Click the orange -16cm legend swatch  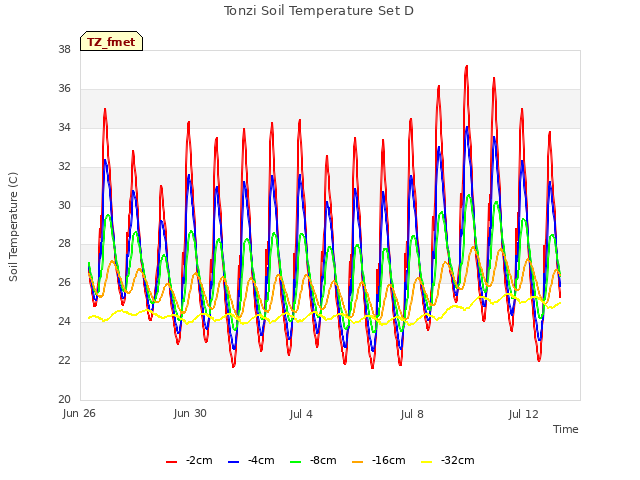tap(357, 462)
